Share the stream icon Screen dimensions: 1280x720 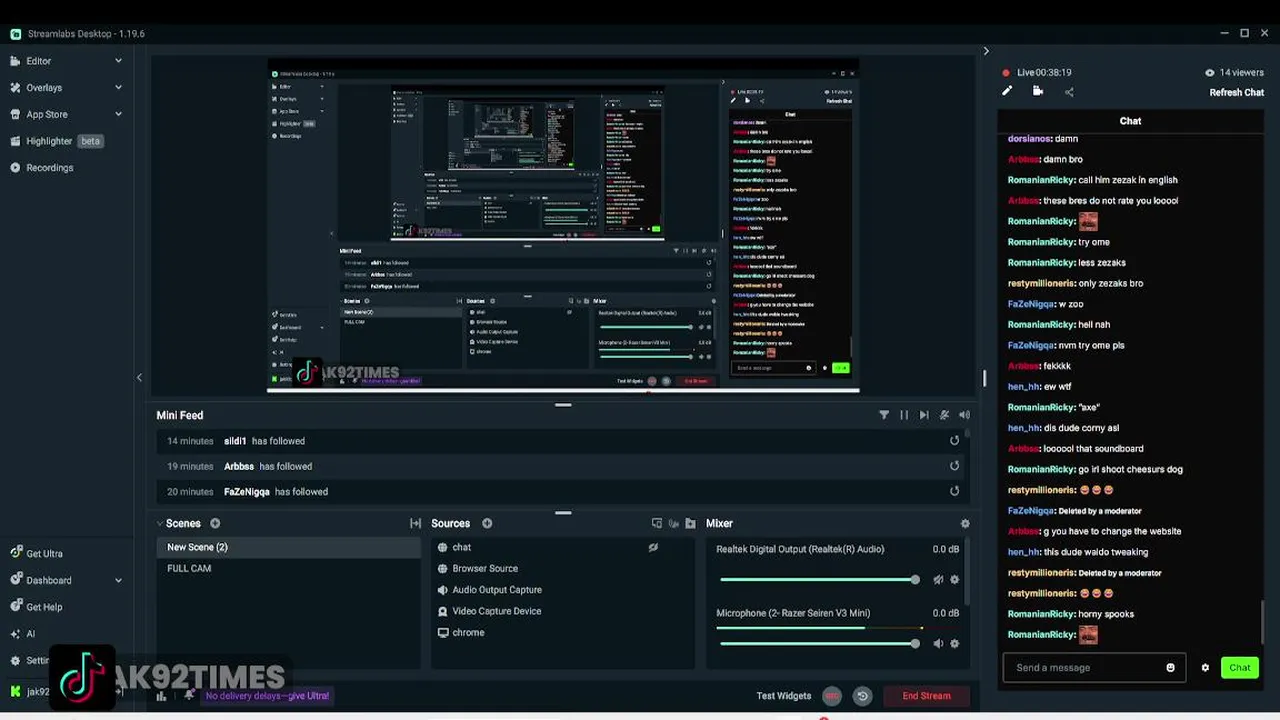1069,92
